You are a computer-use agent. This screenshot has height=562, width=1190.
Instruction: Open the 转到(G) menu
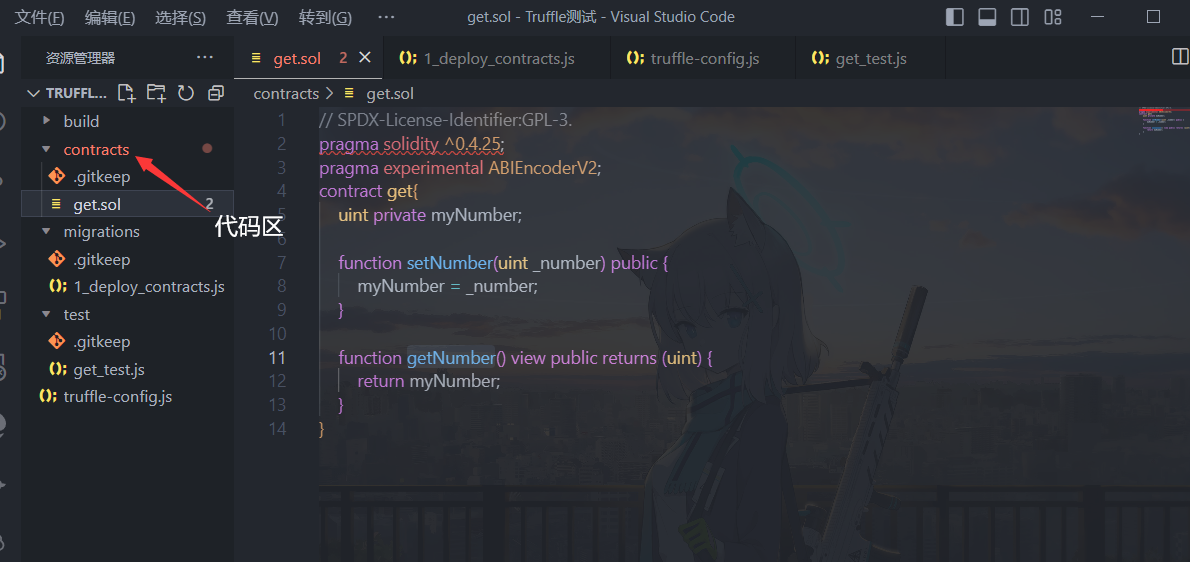point(325,17)
